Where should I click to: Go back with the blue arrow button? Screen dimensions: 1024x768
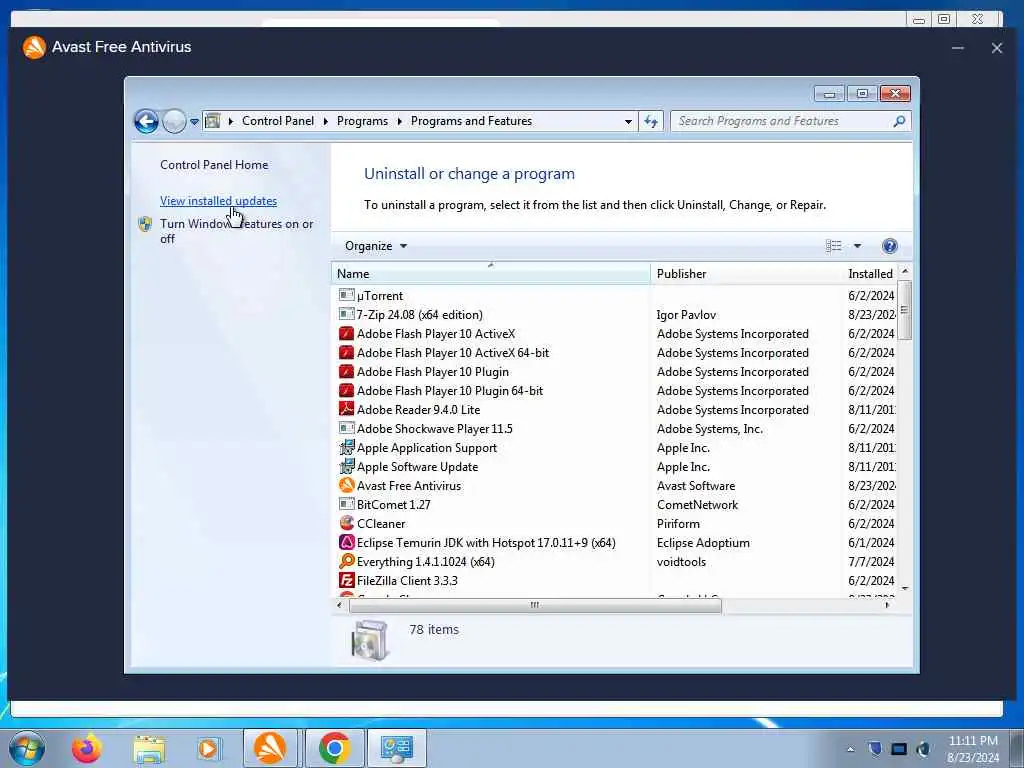[146, 121]
